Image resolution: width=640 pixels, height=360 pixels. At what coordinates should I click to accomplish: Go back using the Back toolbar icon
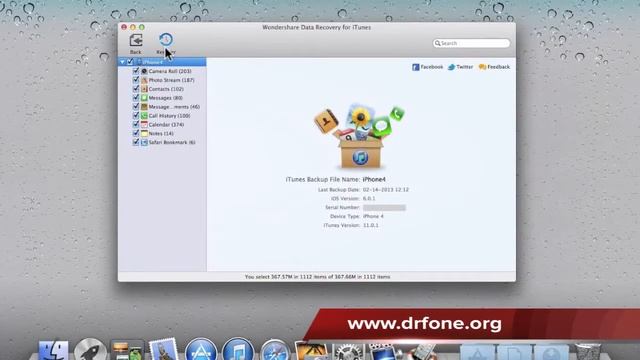(136, 44)
